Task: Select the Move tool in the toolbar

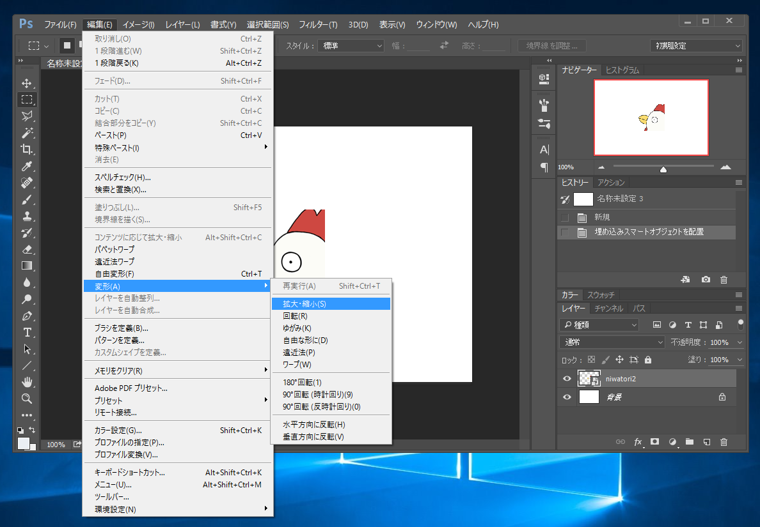Action: (x=28, y=83)
